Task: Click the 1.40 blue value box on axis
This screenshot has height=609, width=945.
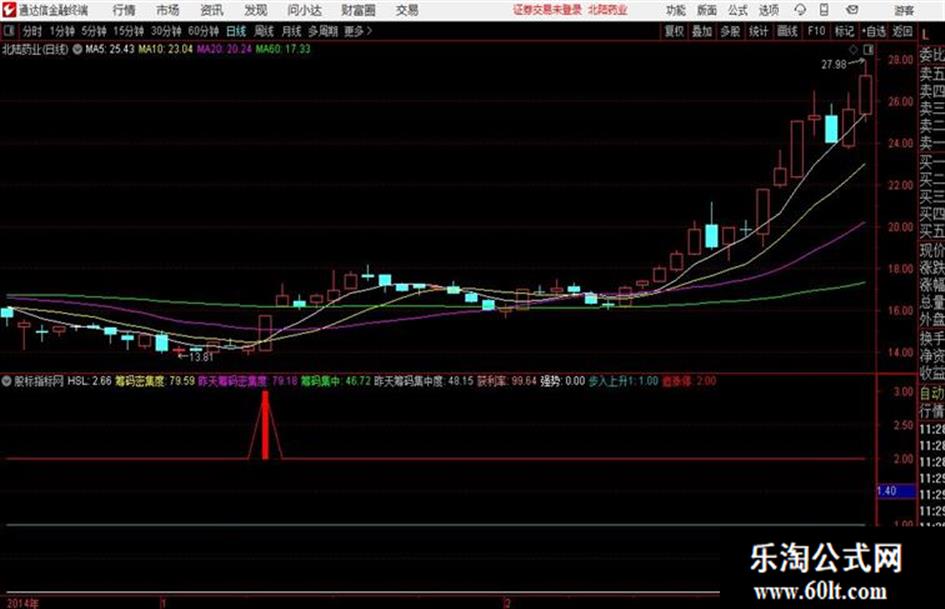Action: 896,491
